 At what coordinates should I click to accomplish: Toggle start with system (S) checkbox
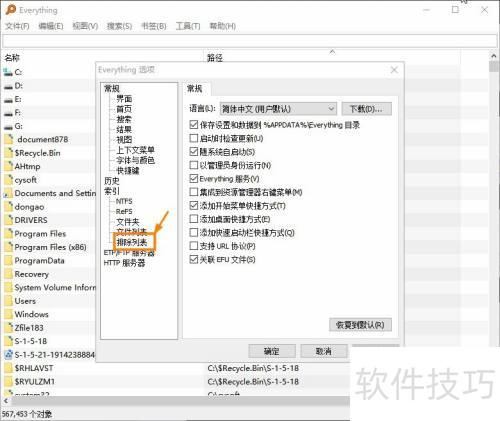coord(194,152)
